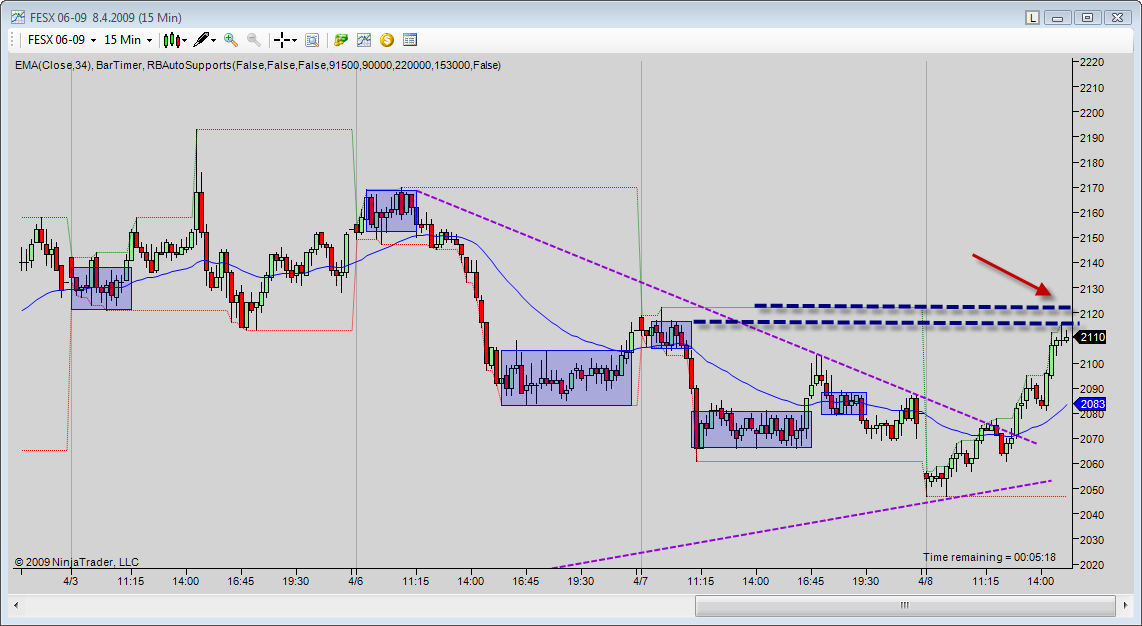
Task: Click the horizontal scrollbar right arrow
Action: point(1125,606)
